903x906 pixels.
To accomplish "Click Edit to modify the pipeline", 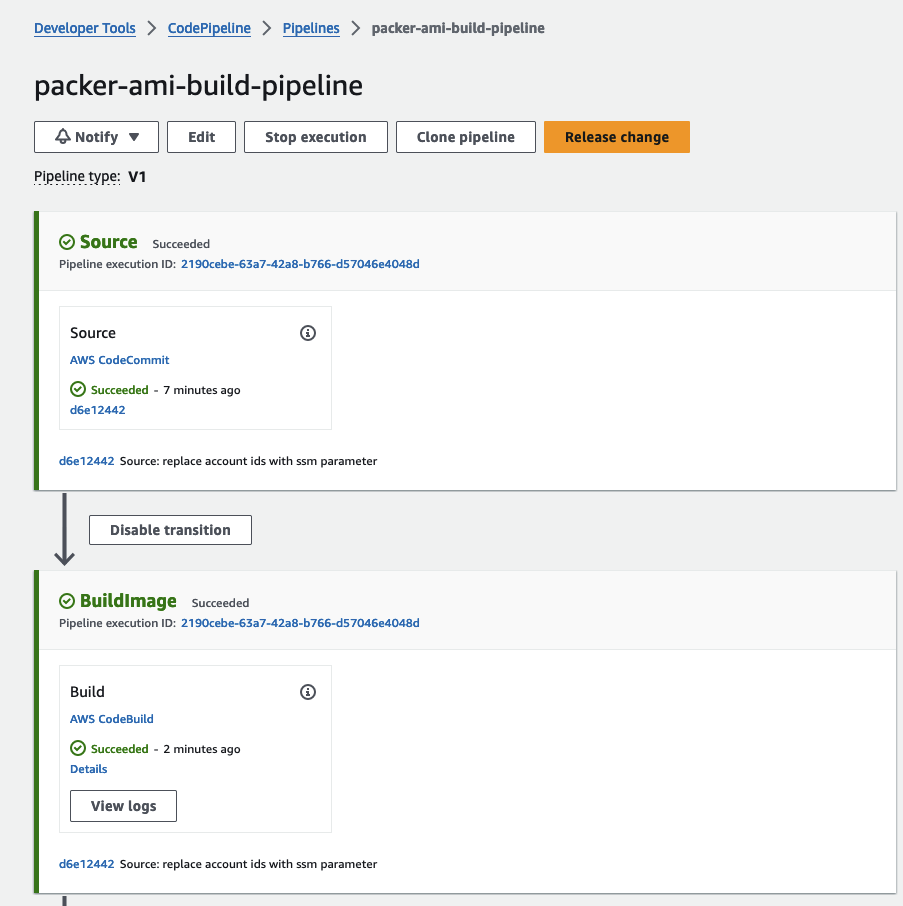I will [201, 137].
